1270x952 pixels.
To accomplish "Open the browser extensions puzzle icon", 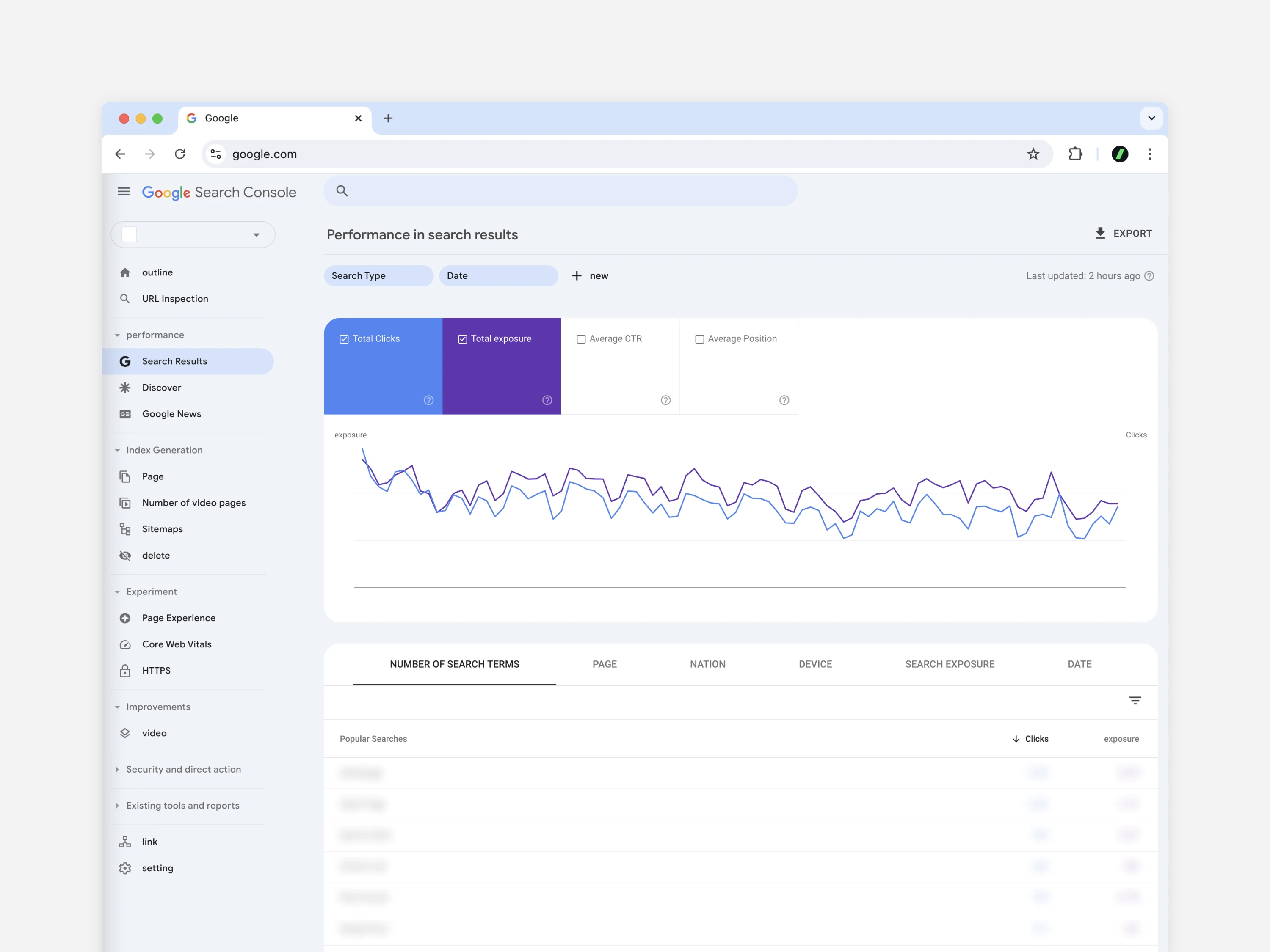I will coord(1075,154).
